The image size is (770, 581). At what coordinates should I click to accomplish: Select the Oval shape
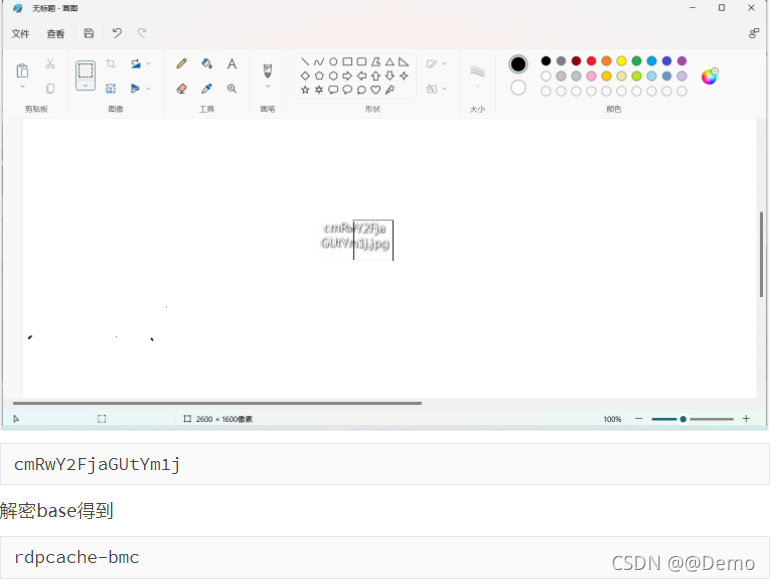click(x=333, y=61)
